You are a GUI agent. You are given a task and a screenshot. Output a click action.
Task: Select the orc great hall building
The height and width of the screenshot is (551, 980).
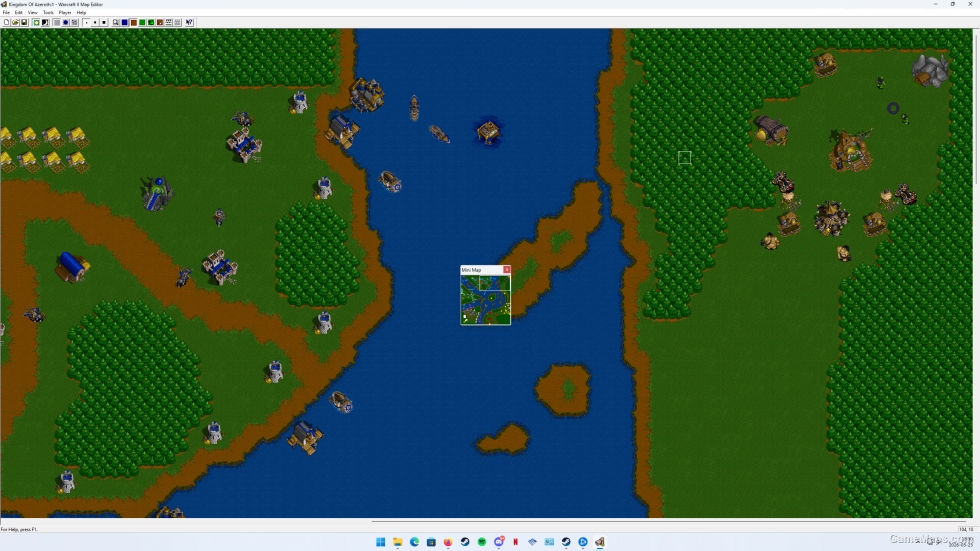click(850, 151)
